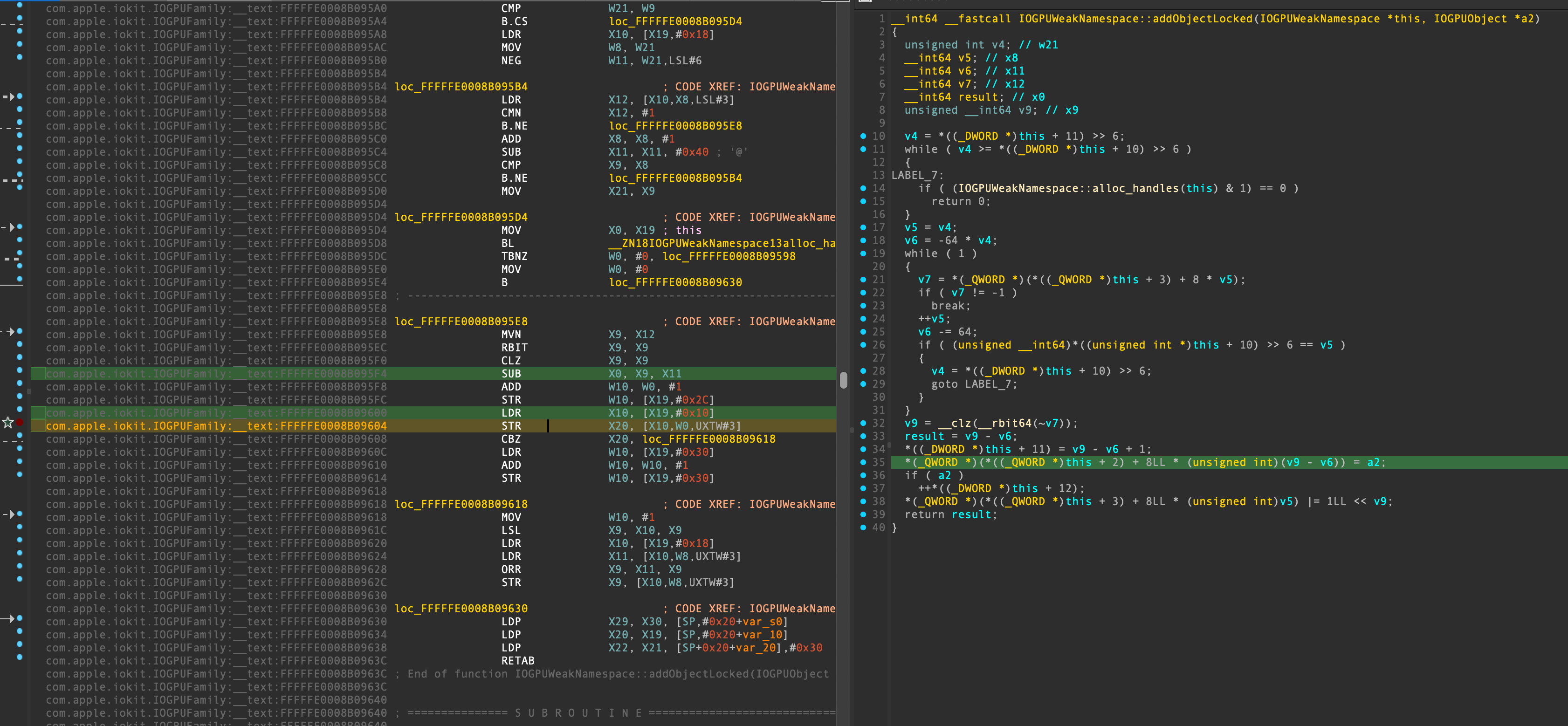Click the jump arrow beside loc_FFFFFE0008B095D4 label
The height and width of the screenshot is (726, 1568).
11,227
